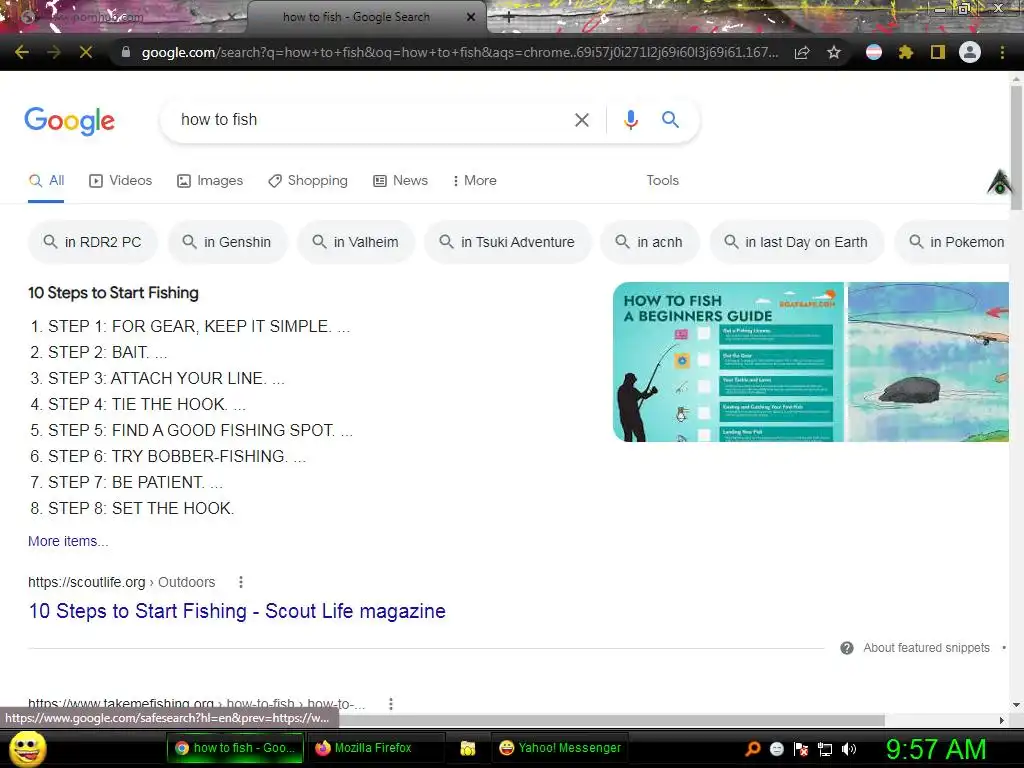Viewport: 1024px width, 768px height.
Task: Switch to the Images tab
Action: [x=210, y=181]
